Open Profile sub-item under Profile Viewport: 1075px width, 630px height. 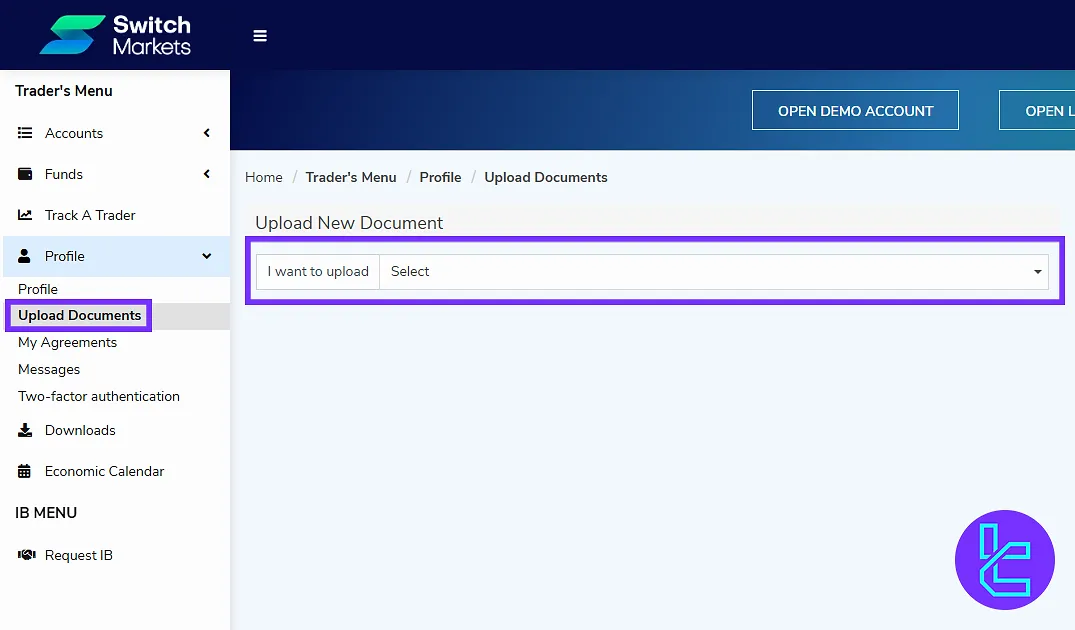38,289
